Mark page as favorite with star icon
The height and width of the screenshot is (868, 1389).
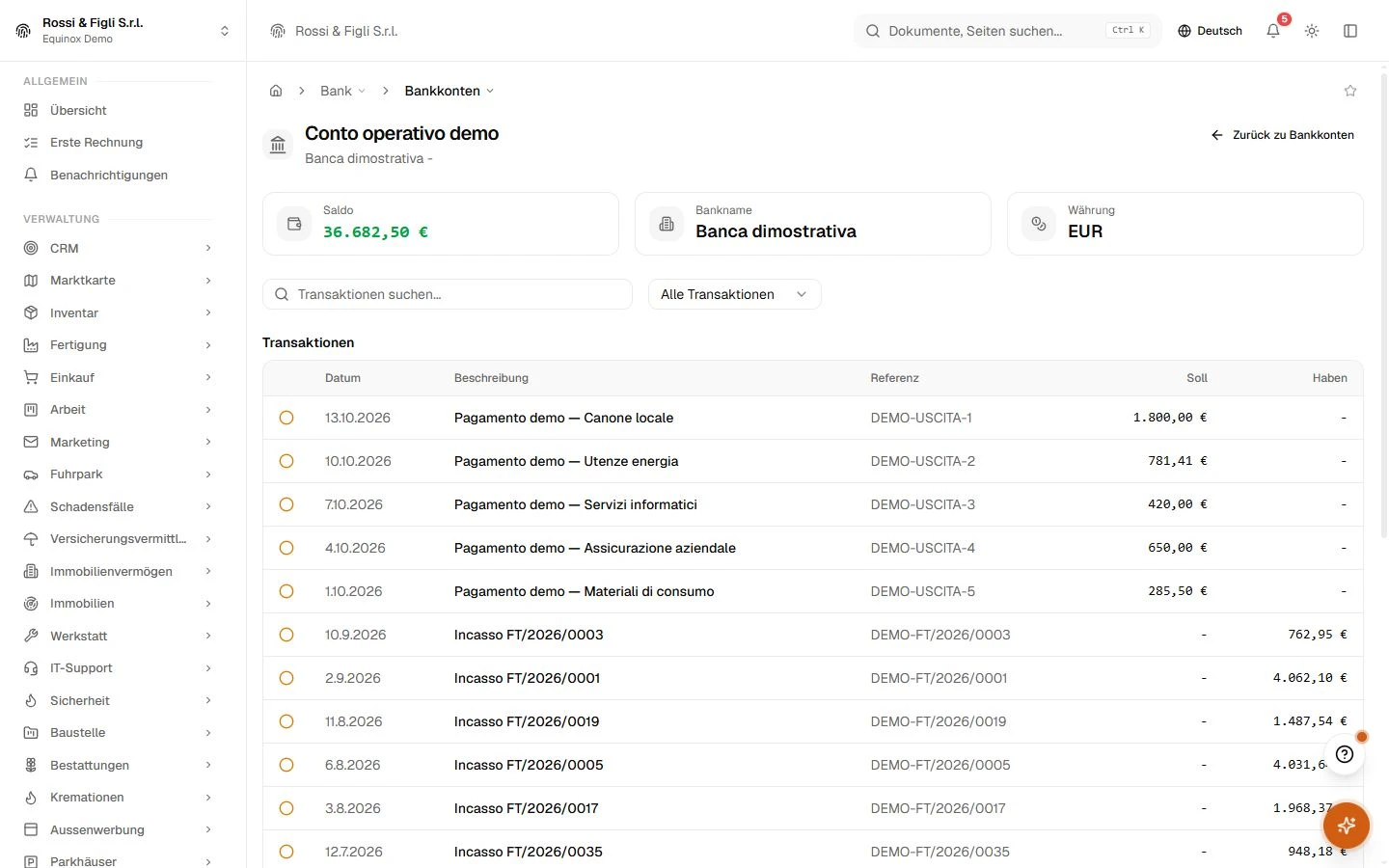coord(1350,91)
